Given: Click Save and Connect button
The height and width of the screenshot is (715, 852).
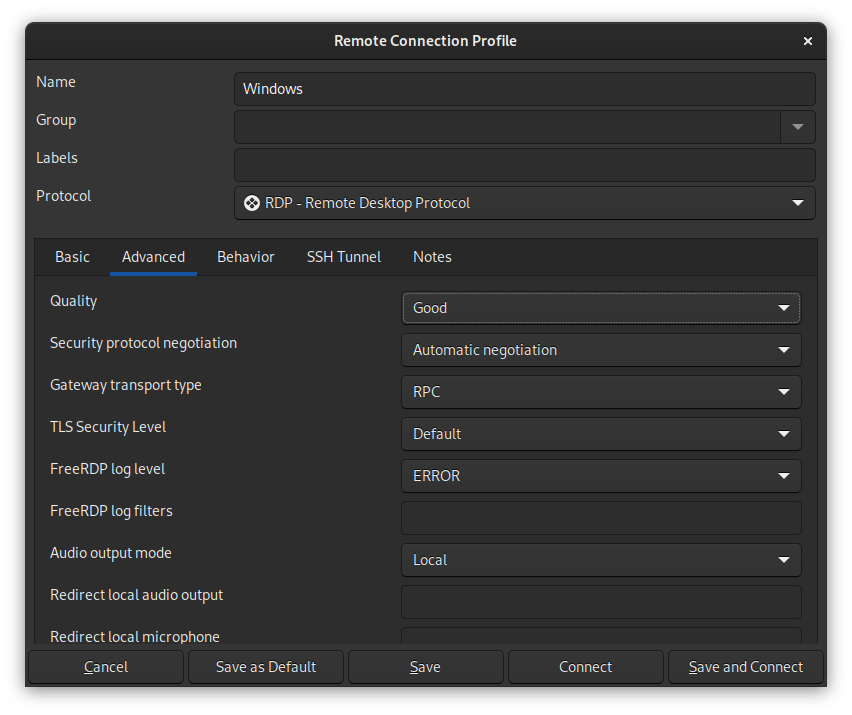Looking at the screenshot, I should [x=746, y=667].
